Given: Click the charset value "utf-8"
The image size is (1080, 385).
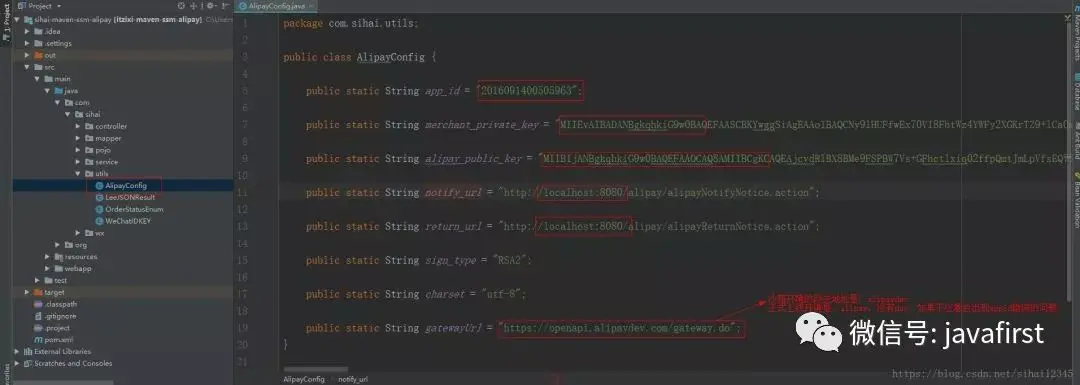Looking at the screenshot, I should pos(502,294).
